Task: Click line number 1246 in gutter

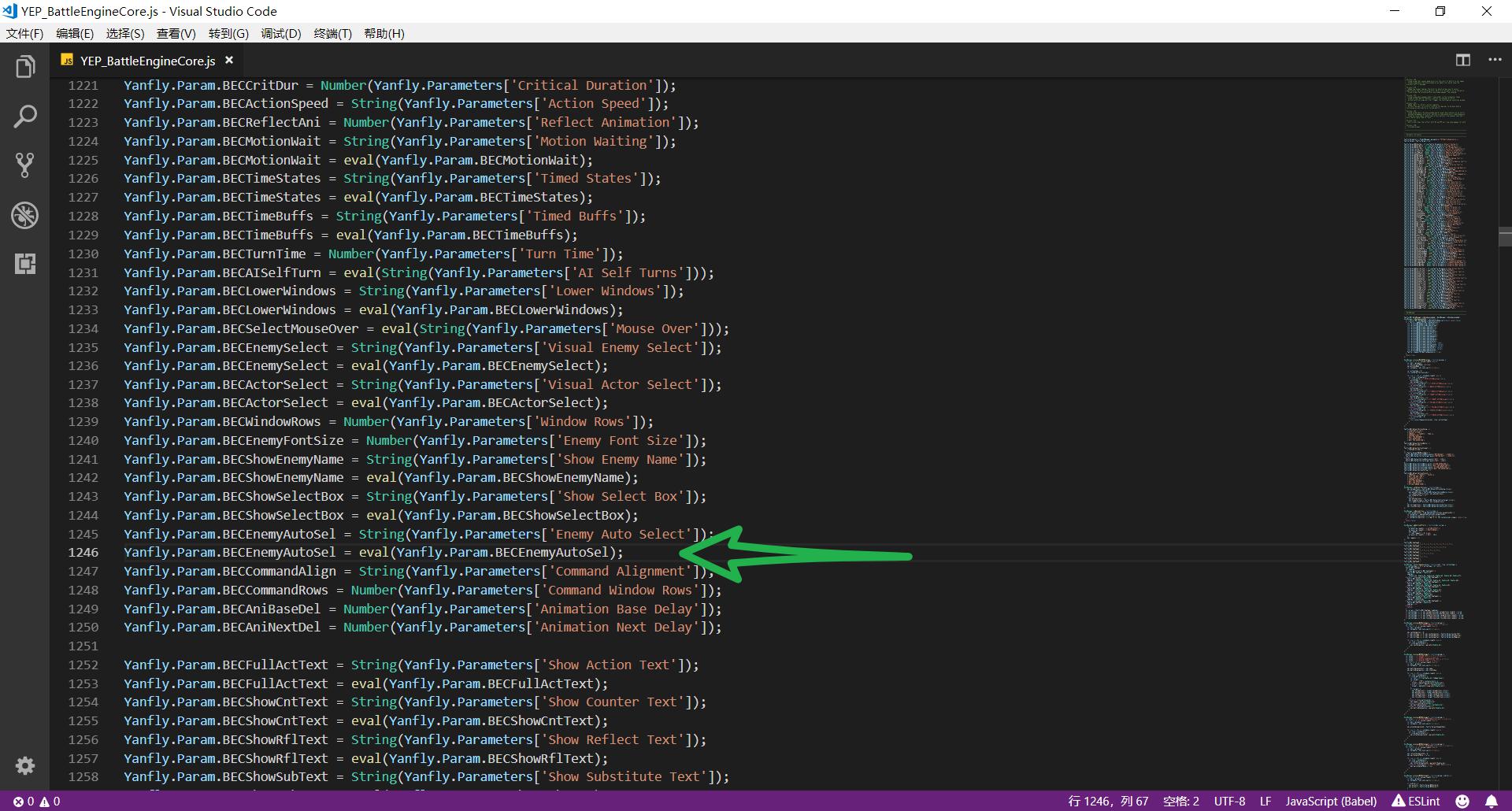Action: pos(83,553)
